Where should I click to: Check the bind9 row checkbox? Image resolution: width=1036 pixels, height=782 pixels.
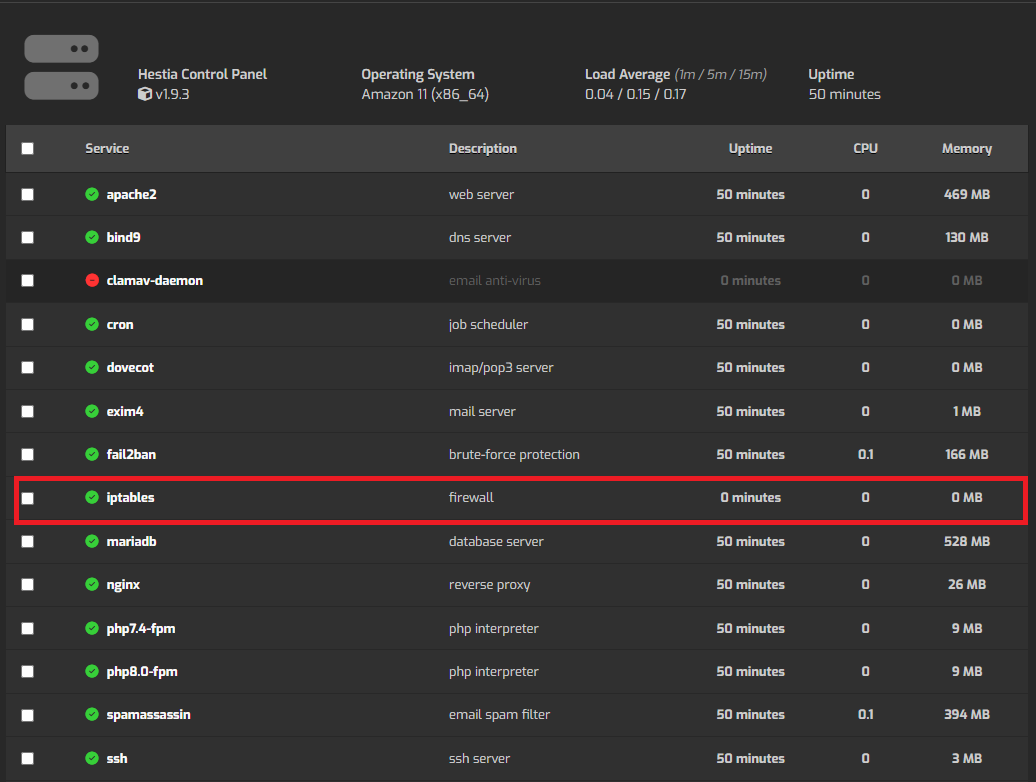click(27, 237)
